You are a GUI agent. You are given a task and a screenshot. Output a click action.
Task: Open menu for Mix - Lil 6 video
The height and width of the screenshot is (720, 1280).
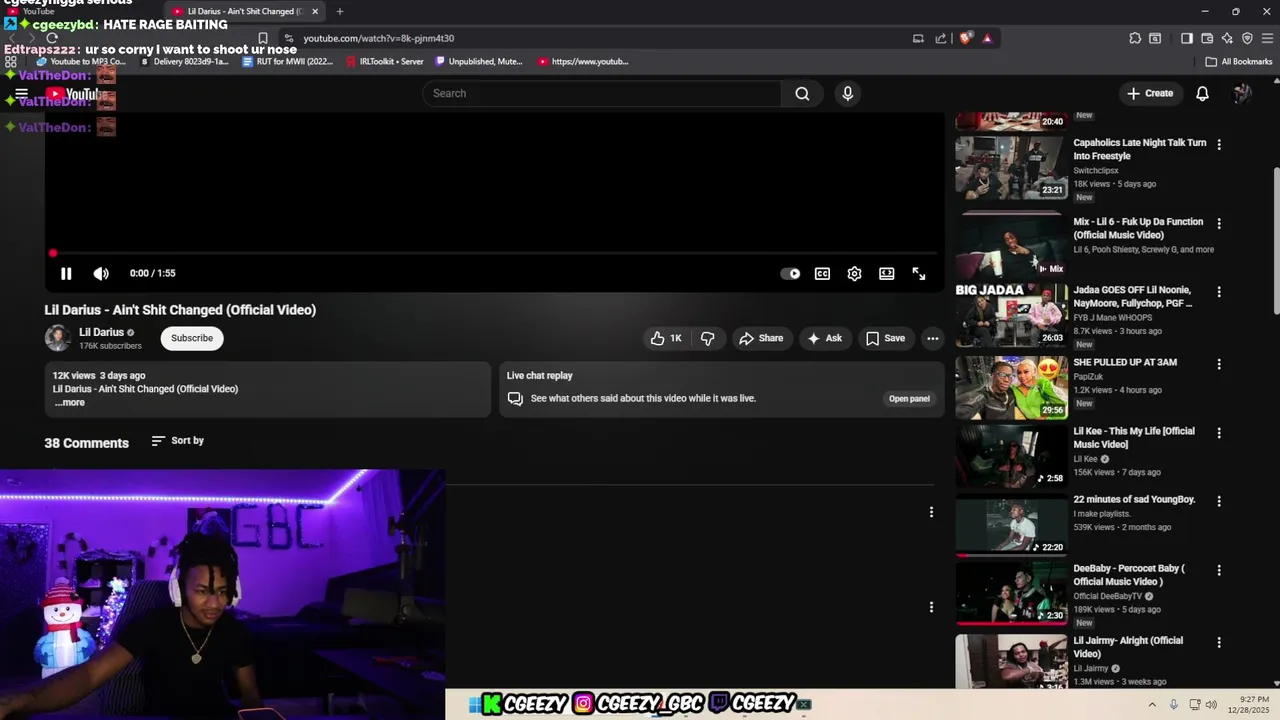(1218, 223)
